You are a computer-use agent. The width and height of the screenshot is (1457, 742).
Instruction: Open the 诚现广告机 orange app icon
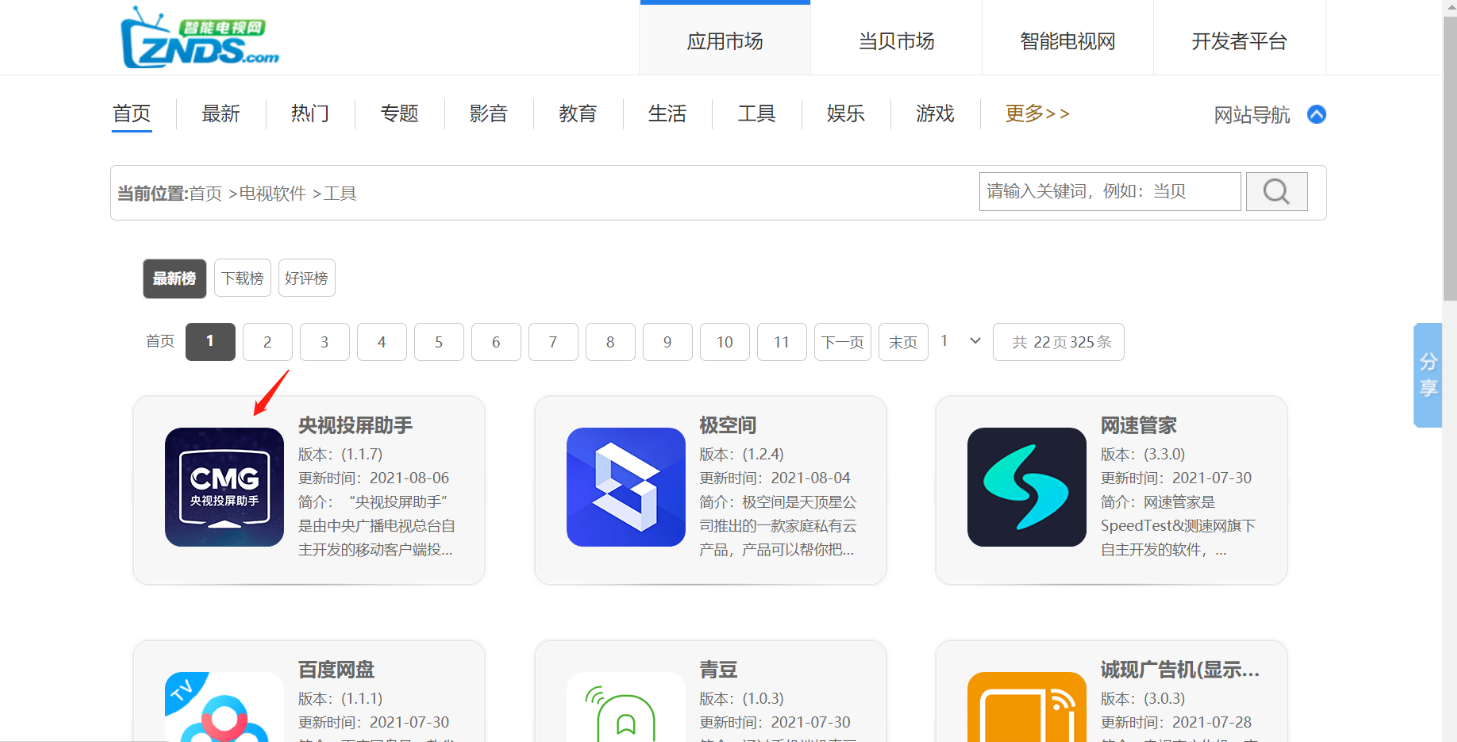[x=1027, y=707]
